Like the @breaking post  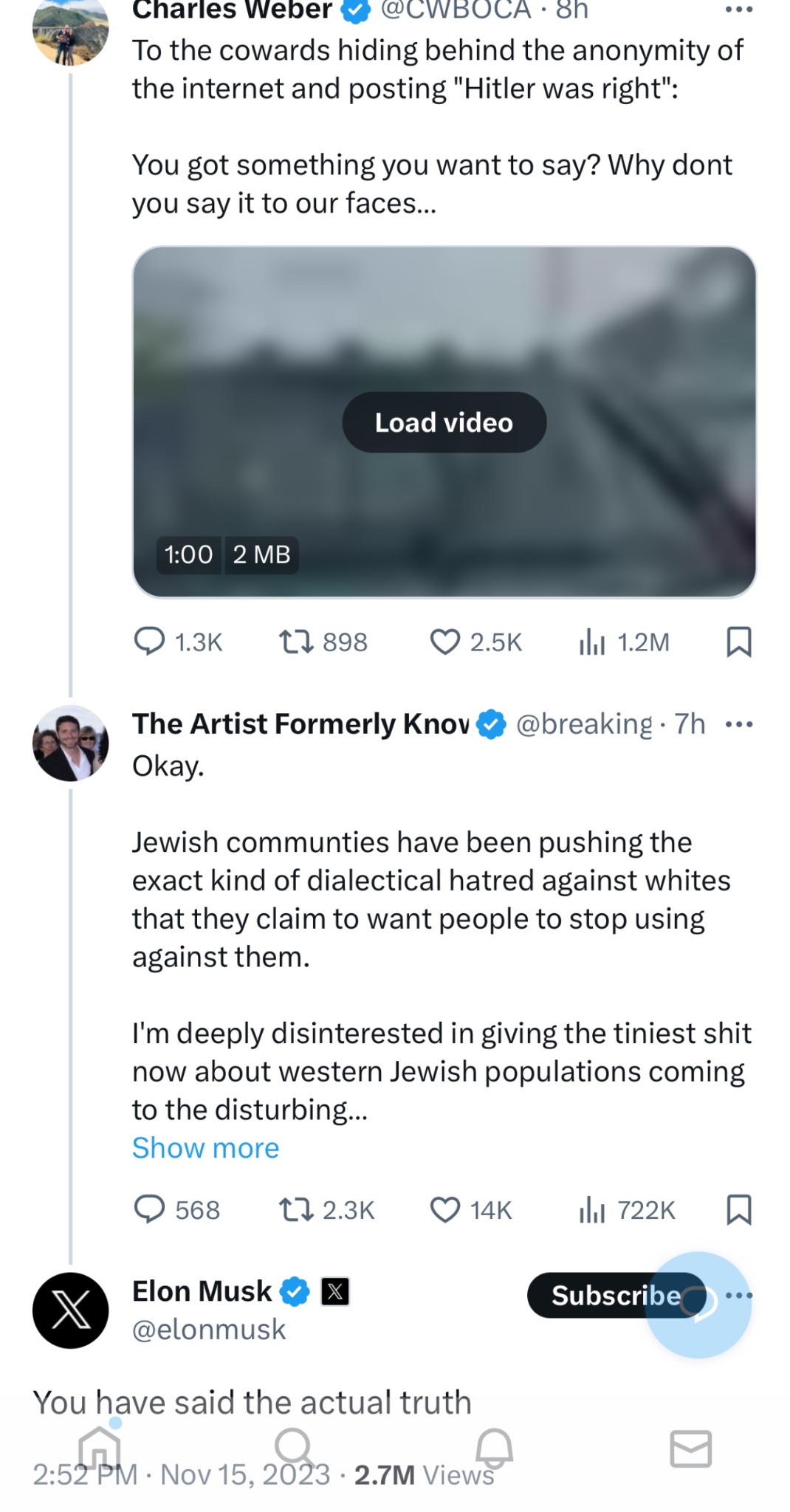click(445, 1209)
